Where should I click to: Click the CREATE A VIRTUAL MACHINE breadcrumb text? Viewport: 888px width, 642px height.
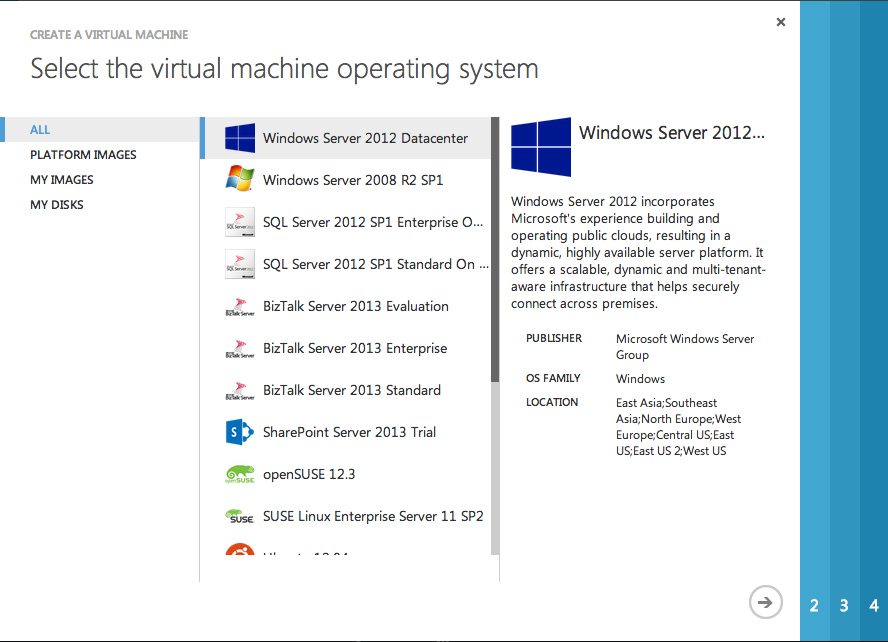109,35
